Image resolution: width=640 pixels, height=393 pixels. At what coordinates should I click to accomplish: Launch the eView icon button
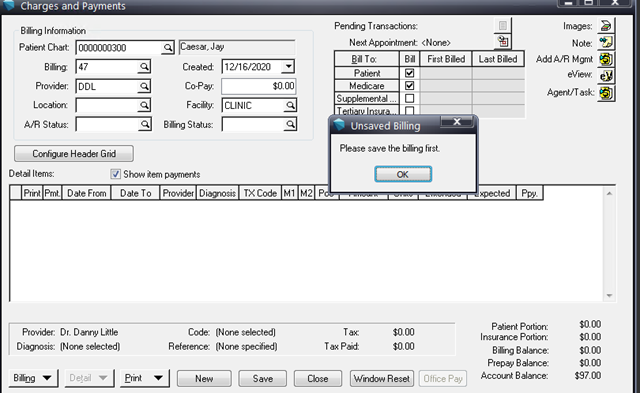pos(606,76)
